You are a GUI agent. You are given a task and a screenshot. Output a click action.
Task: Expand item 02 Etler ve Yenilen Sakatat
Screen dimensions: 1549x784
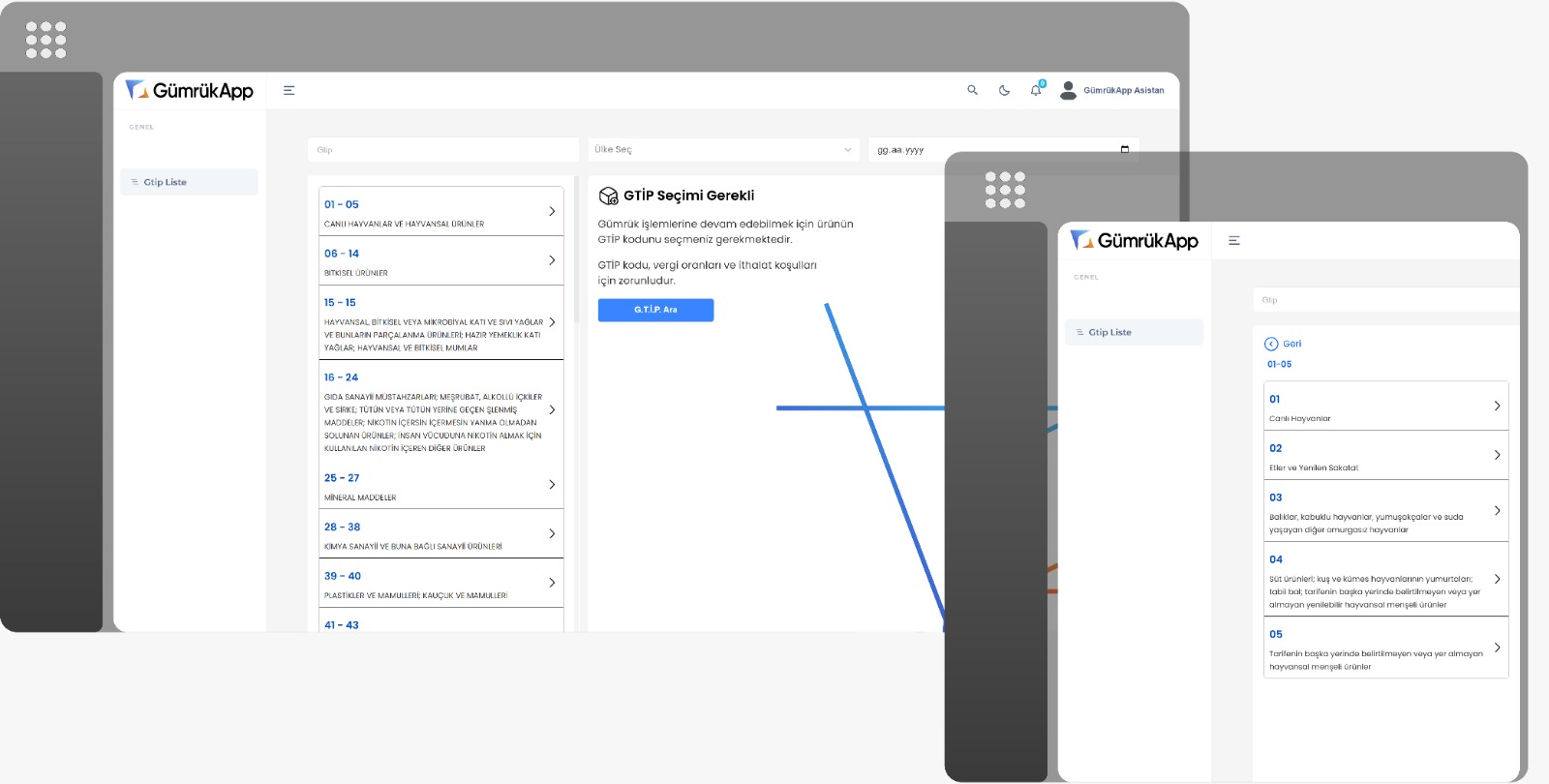pyautogui.click(x=1384, y=456)
